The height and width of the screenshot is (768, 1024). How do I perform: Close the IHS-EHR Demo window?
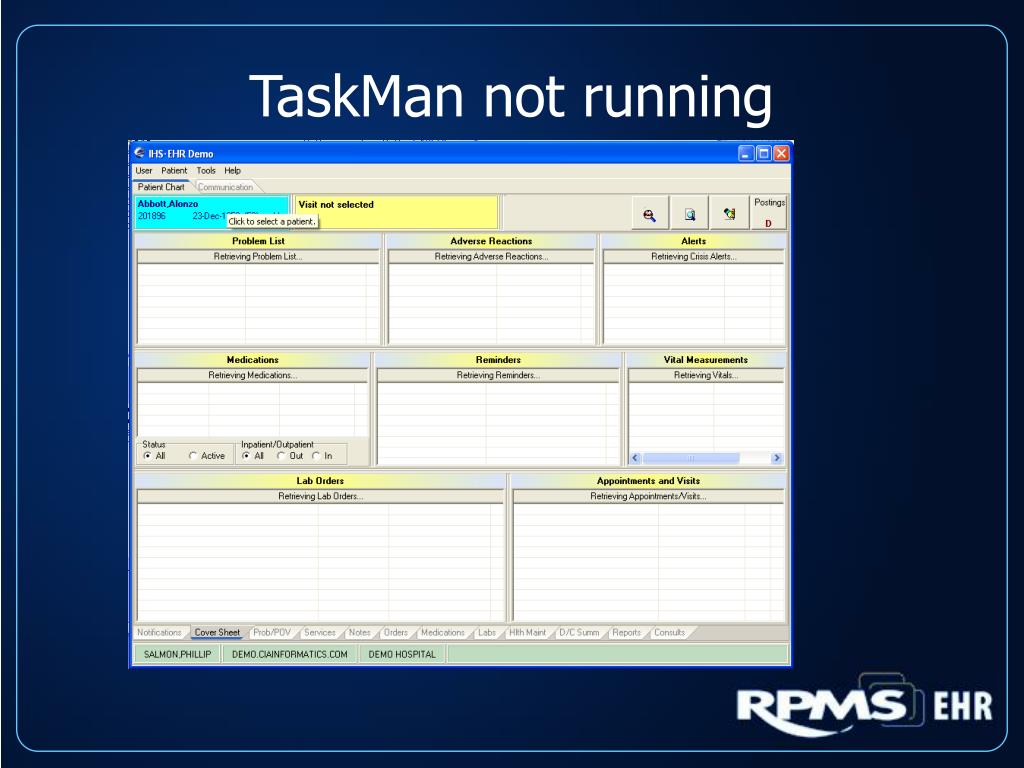tap(781, 153)
